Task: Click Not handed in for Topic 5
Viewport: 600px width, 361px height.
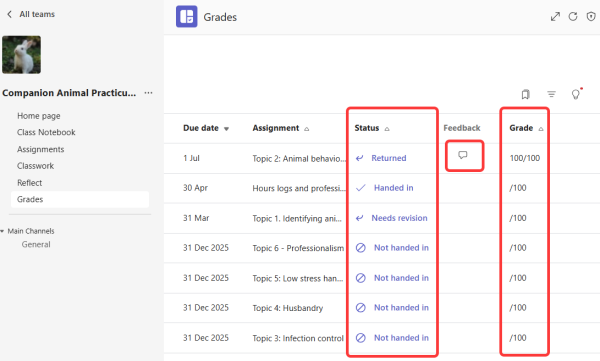Action: (x=401, y=278)
